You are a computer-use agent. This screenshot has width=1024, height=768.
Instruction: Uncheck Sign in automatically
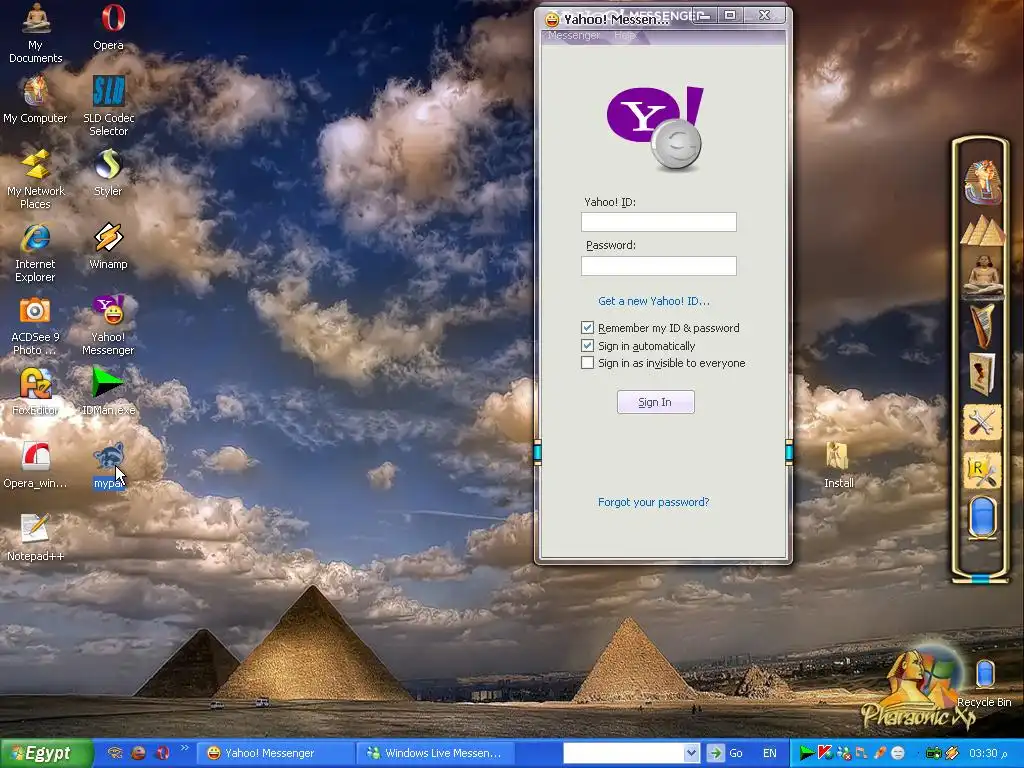tap(587, 345)
